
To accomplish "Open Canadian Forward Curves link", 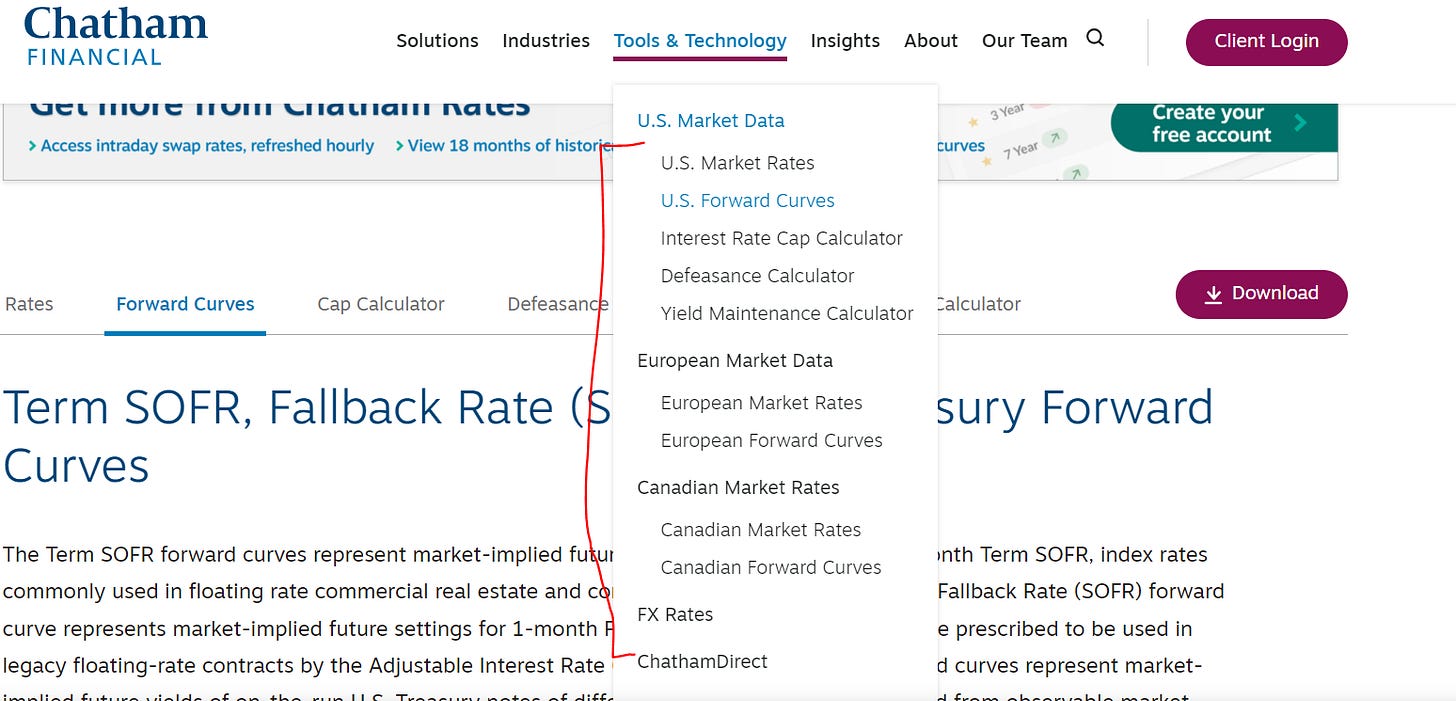I will tap(770, 568).
